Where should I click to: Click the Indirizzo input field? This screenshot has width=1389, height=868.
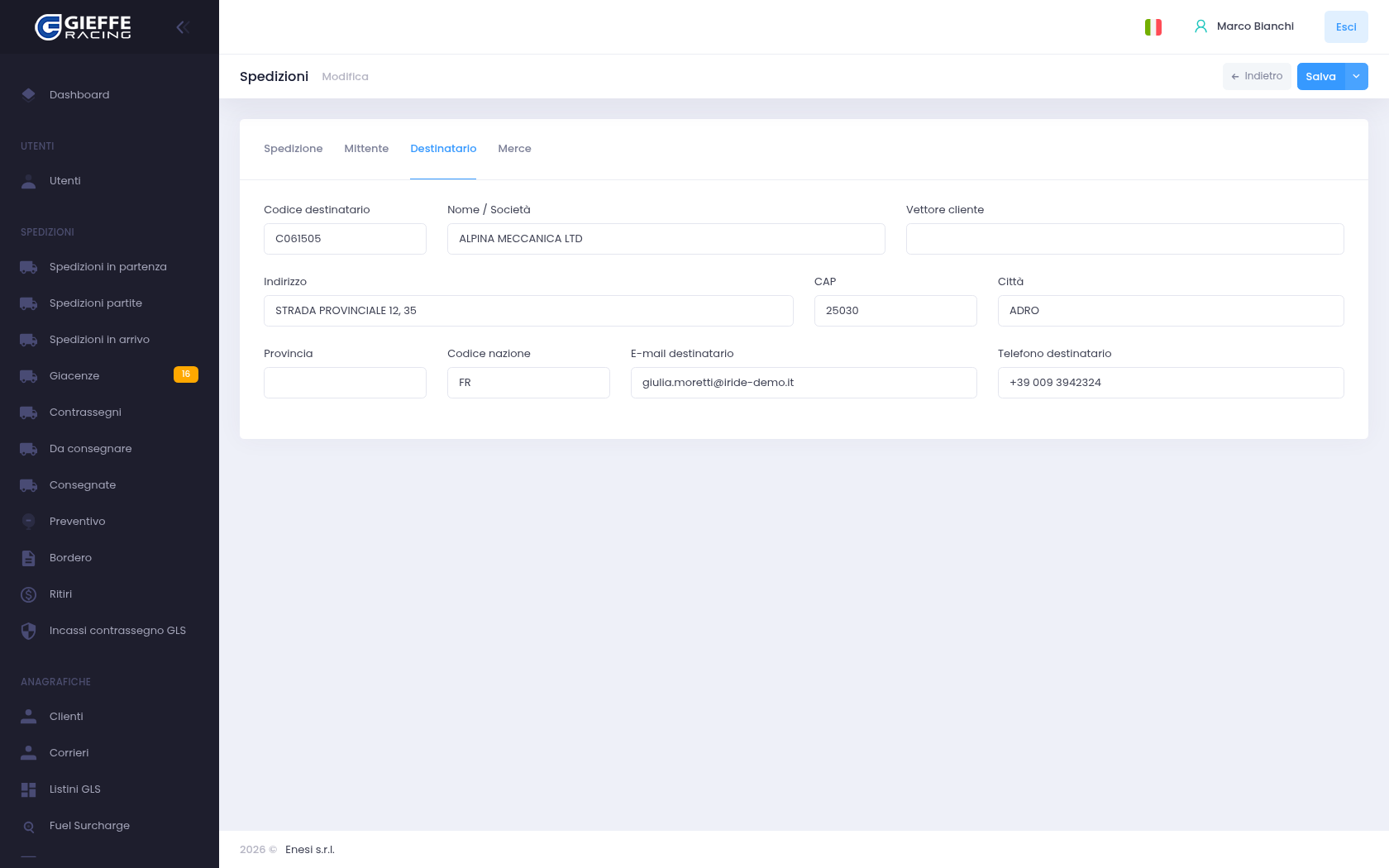tap(528, 311)
